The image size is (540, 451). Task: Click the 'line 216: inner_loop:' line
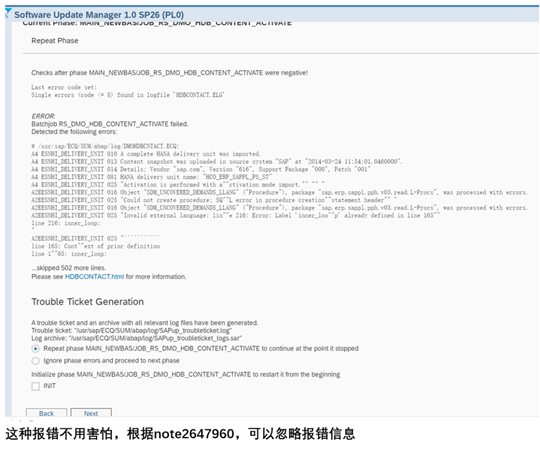[x=66, y=223]
